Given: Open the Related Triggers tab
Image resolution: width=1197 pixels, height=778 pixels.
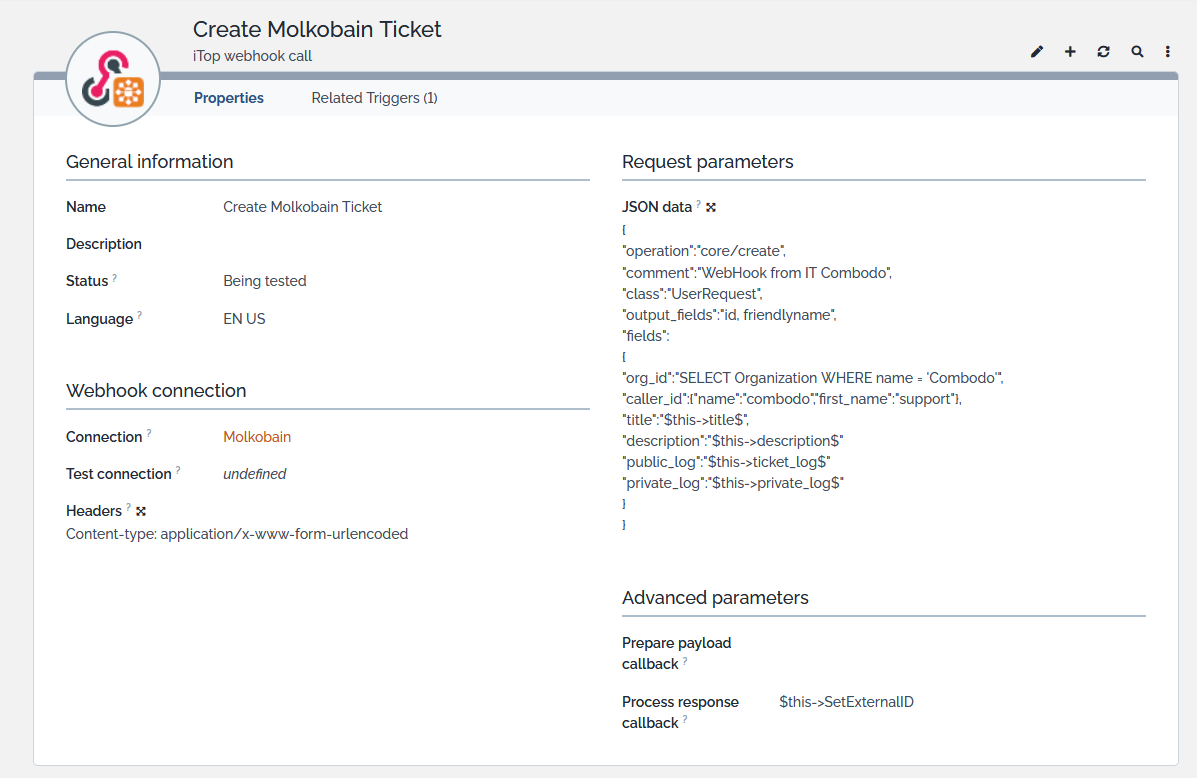Looking at the screenshot, I should 374,98.
